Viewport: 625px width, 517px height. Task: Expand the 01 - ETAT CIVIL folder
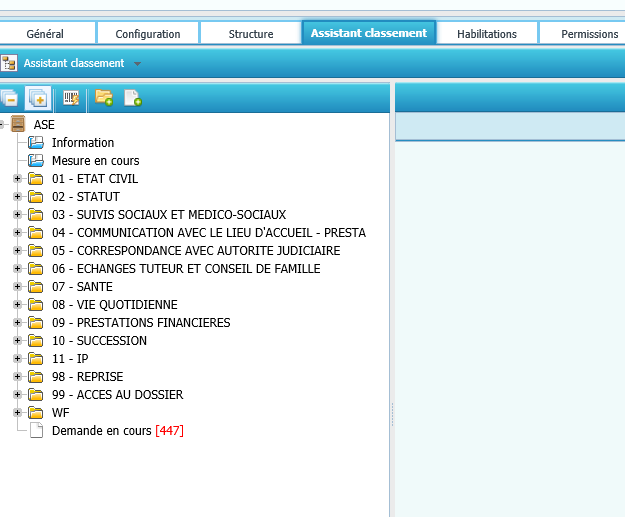tap(17, 179)
